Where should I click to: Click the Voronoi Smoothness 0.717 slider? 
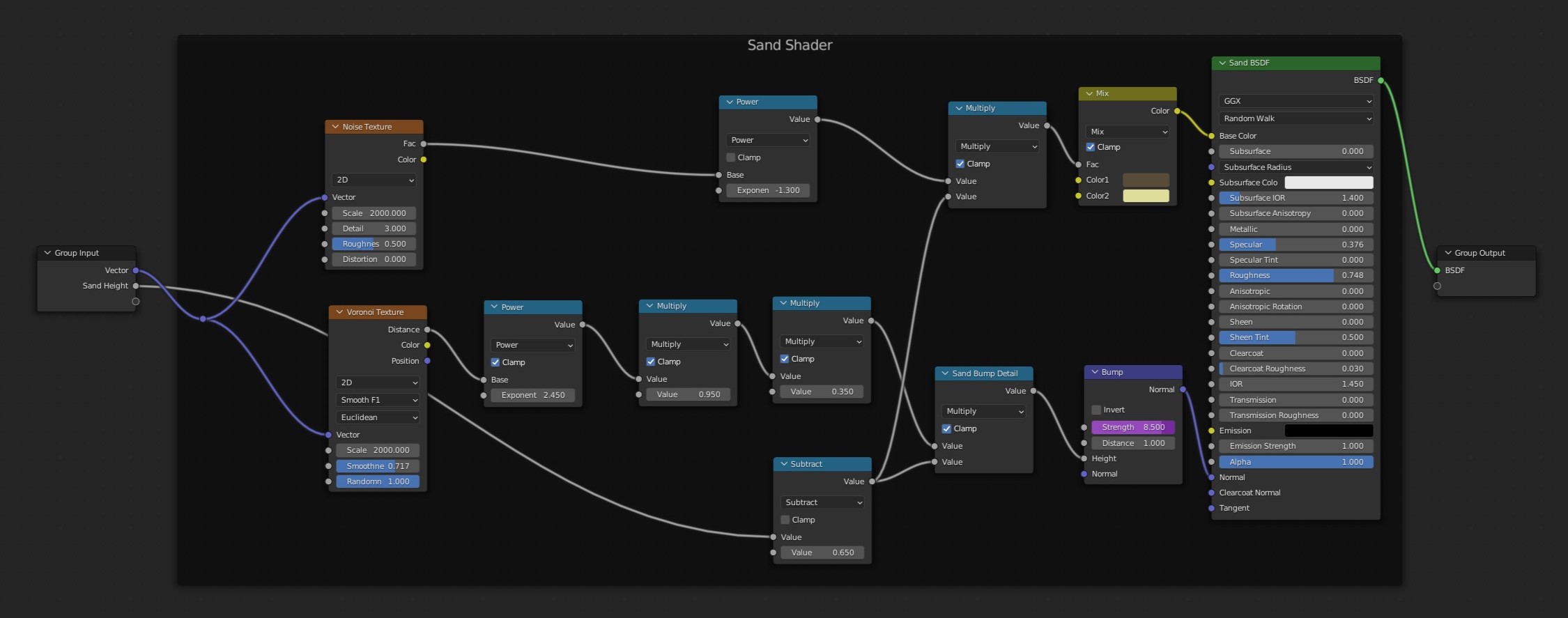[378, 466]
